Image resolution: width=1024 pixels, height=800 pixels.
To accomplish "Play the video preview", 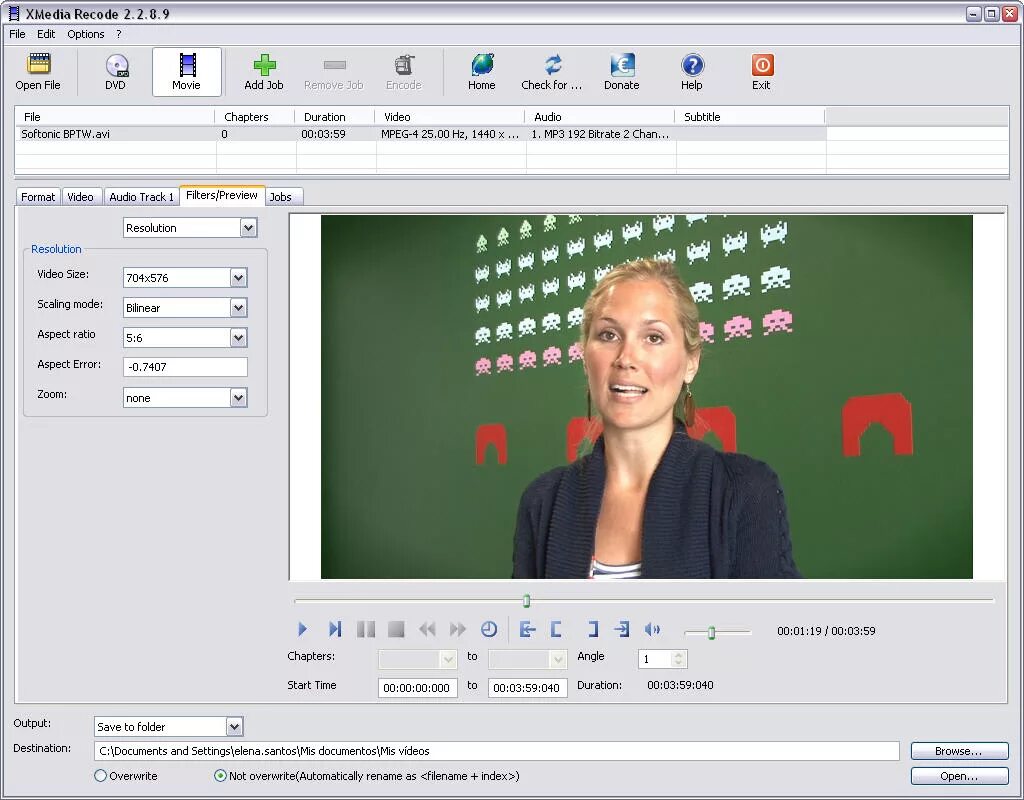I will (303, 629).
